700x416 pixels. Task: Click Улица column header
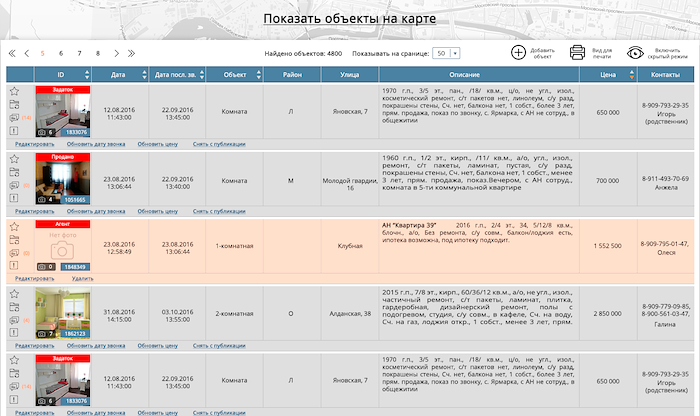(x=350, y=75)
